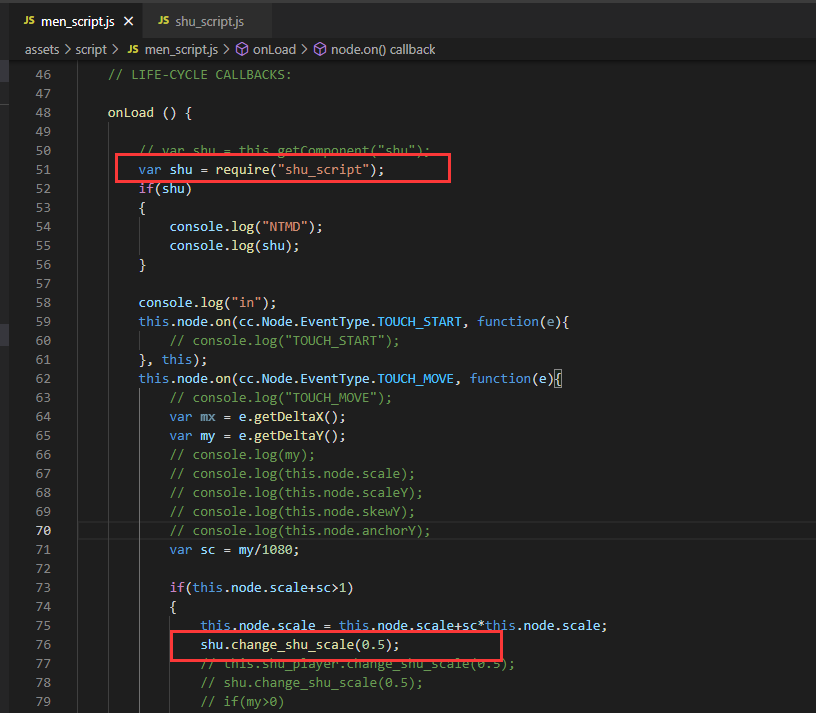The image size is (816, 713).
Task: Click line number 46 in the gutter
Action: tap(43, 75)
